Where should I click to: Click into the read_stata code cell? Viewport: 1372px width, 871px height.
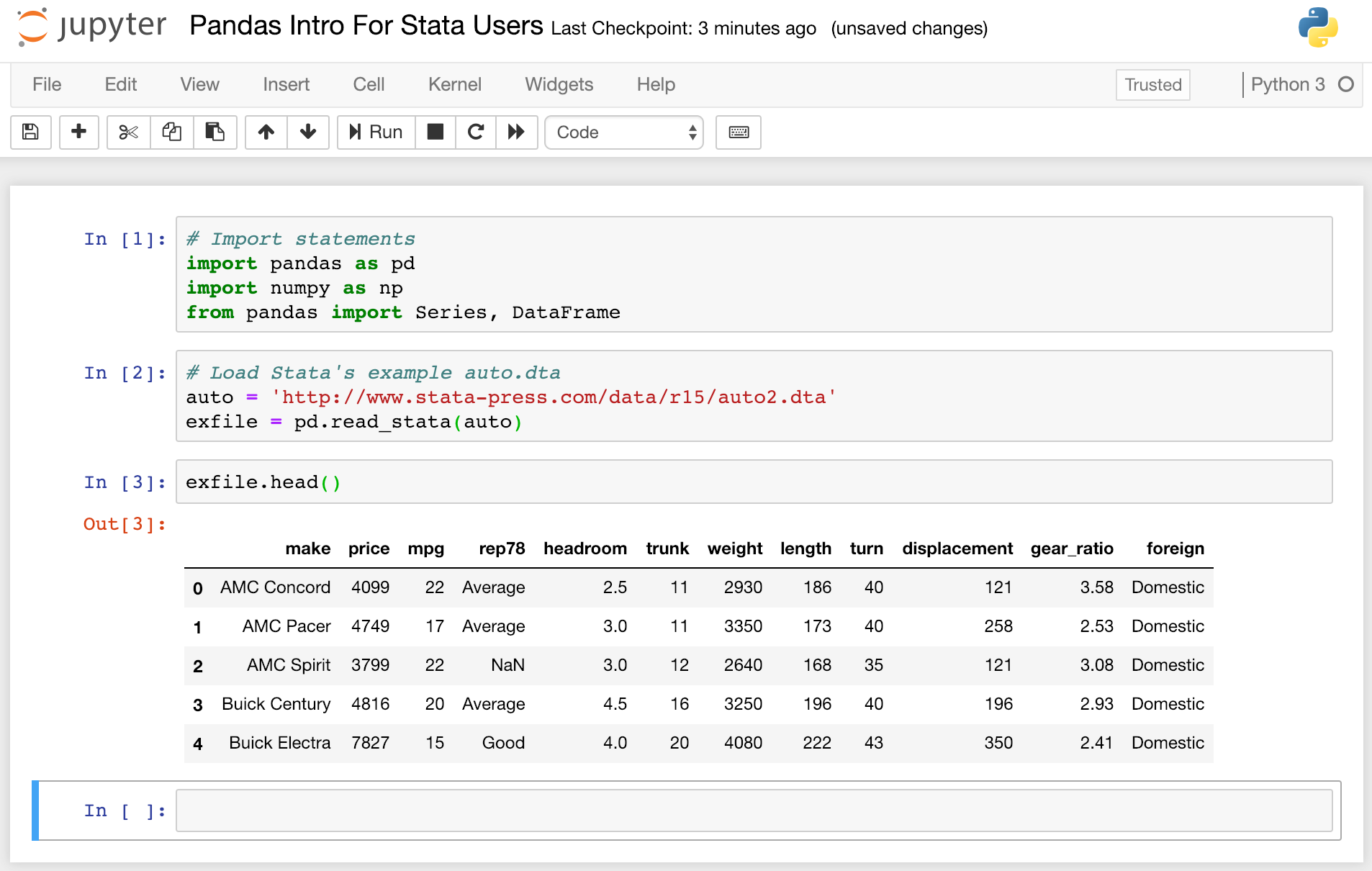[x=754, y=396]
